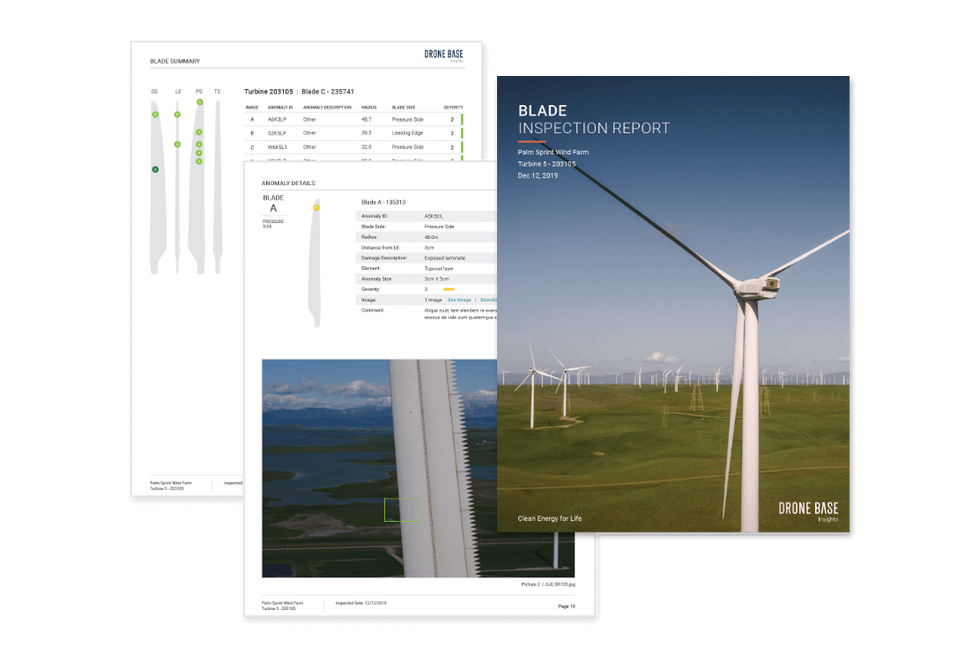
Task: Click the "ANOMALY DESCRIPTION" column header
Action: pyautogui.click(x=327, y=107)
